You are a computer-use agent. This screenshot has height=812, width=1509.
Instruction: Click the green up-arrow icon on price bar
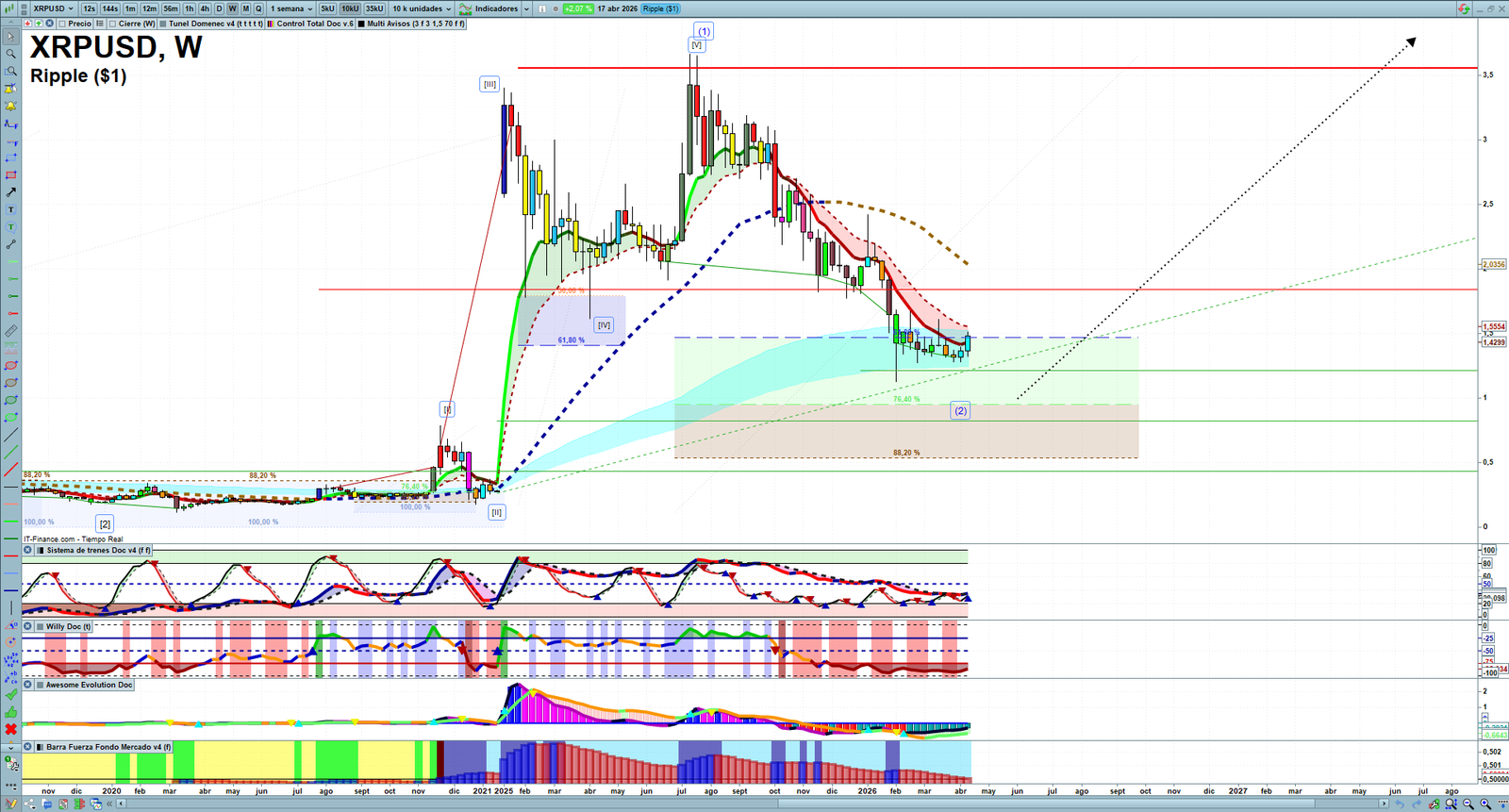click(39, 24)
